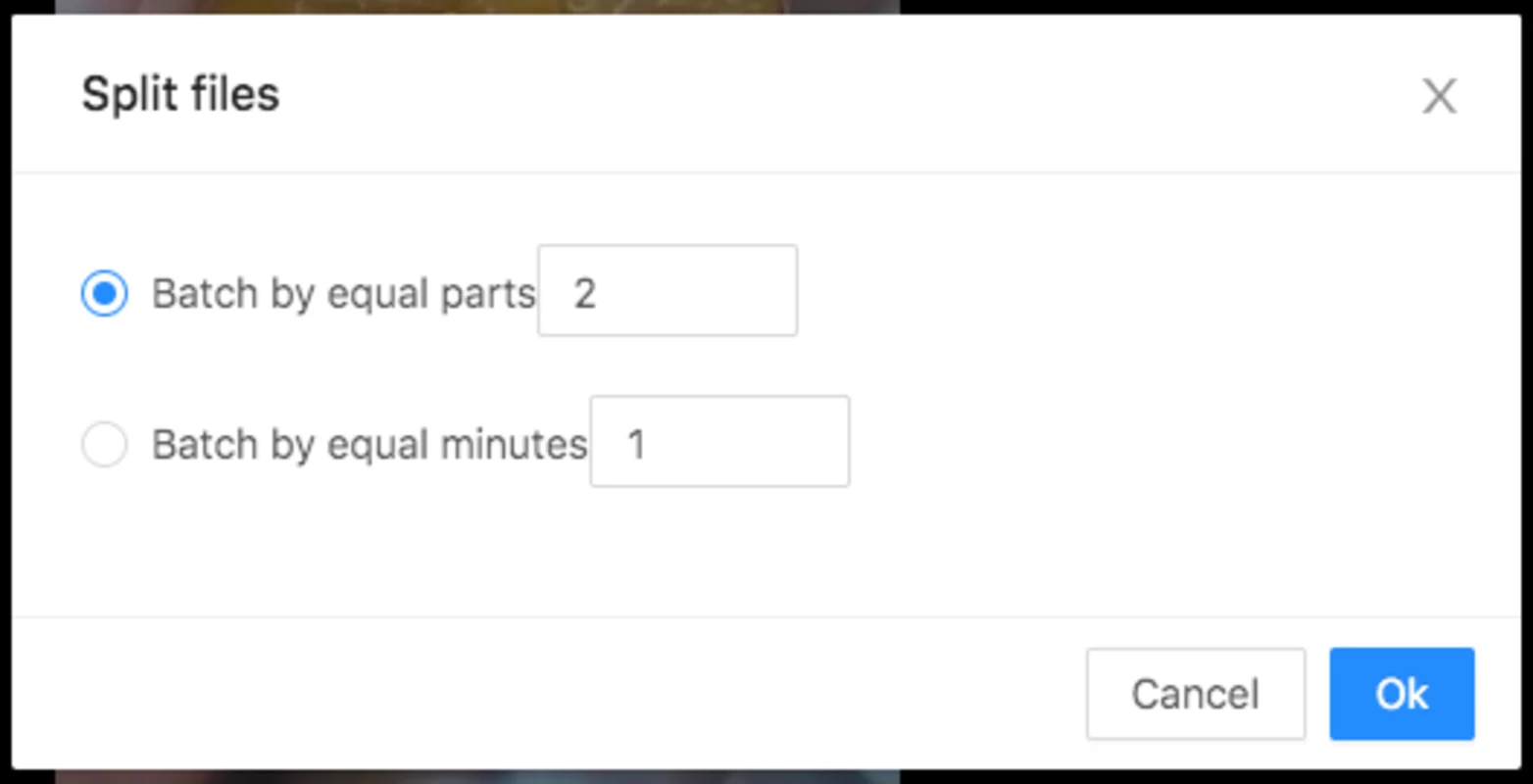Place cursor in the minutes count box
The width and height of the screenshot is (1533, 784).
click(719, 441)
